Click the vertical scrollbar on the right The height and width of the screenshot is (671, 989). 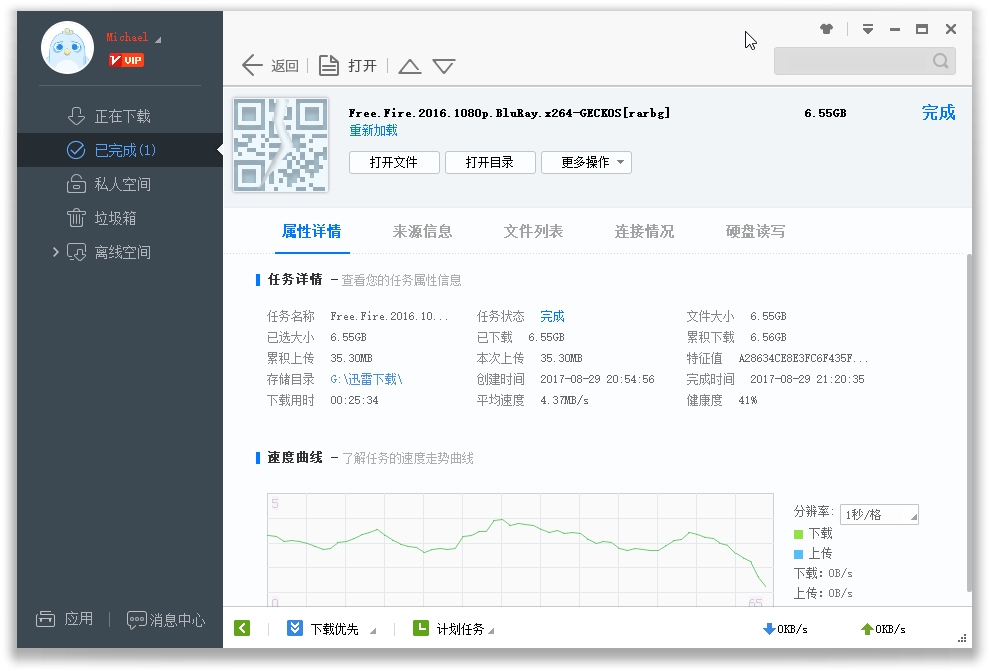(969, 423)
